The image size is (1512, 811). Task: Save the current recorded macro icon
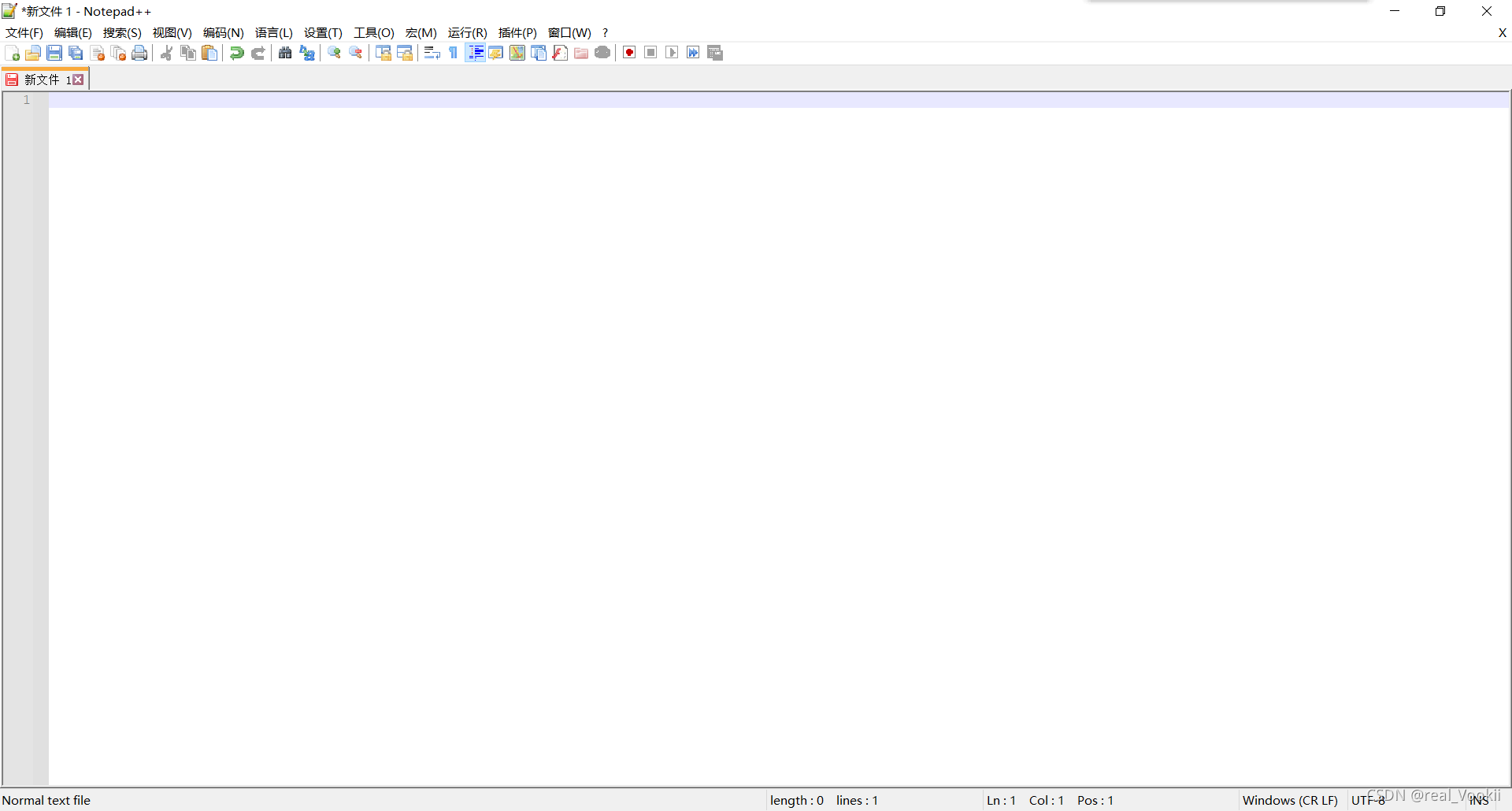point(715,53)
